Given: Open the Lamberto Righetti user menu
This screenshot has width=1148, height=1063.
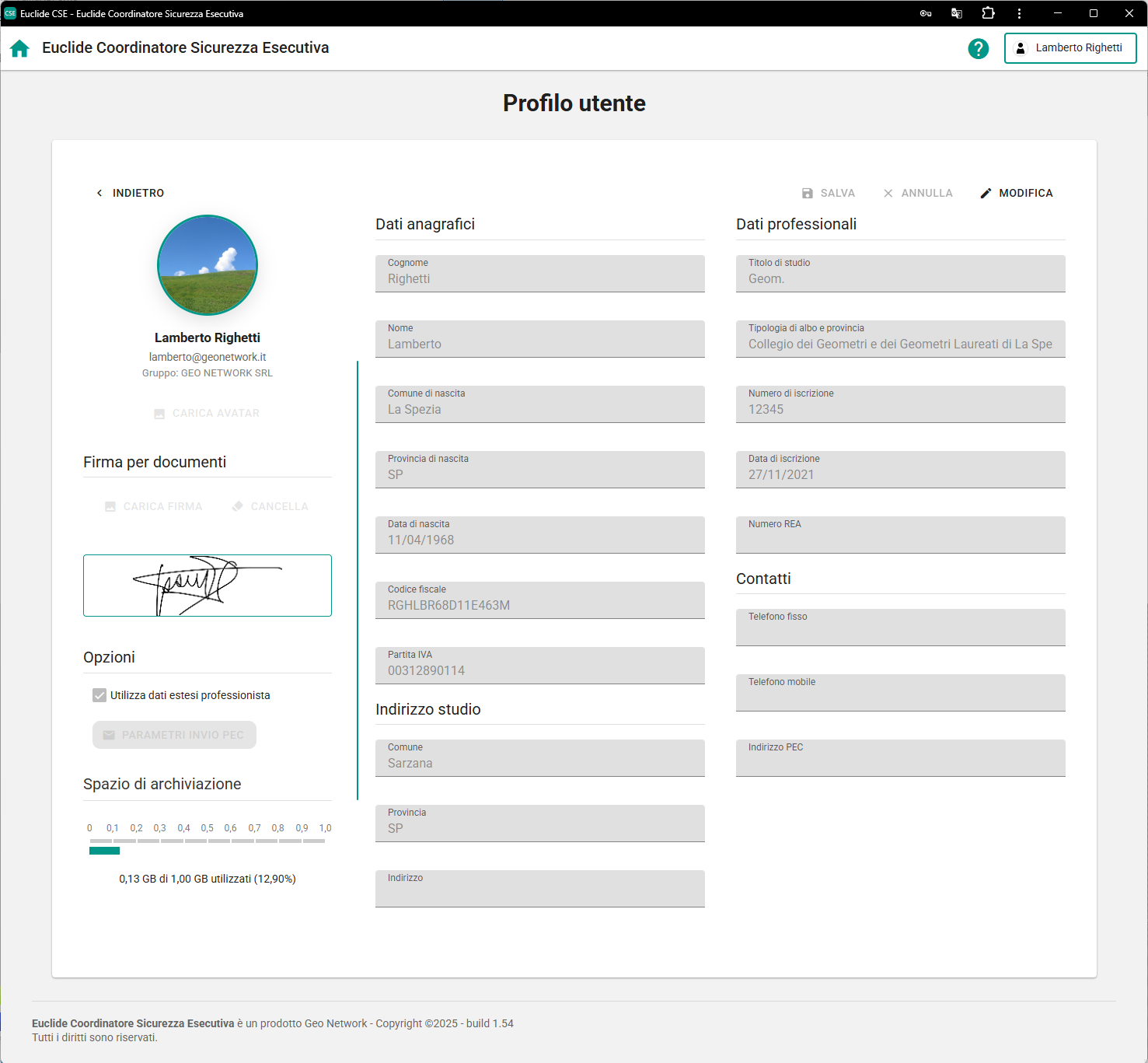Looking at the screenshot, I should click(1069, 48).
